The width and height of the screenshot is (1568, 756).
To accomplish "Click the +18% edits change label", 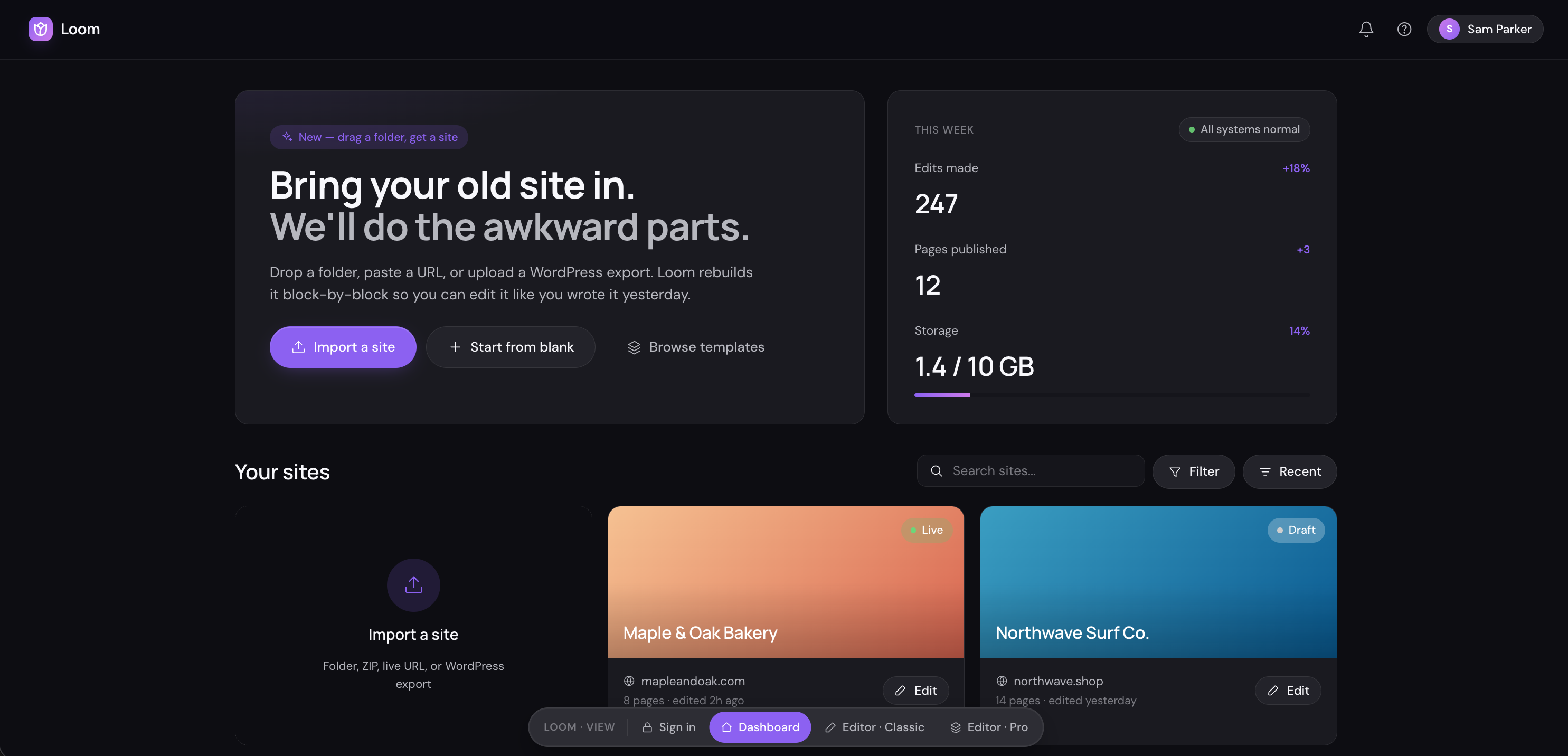I will click(x=1296, y=168).
